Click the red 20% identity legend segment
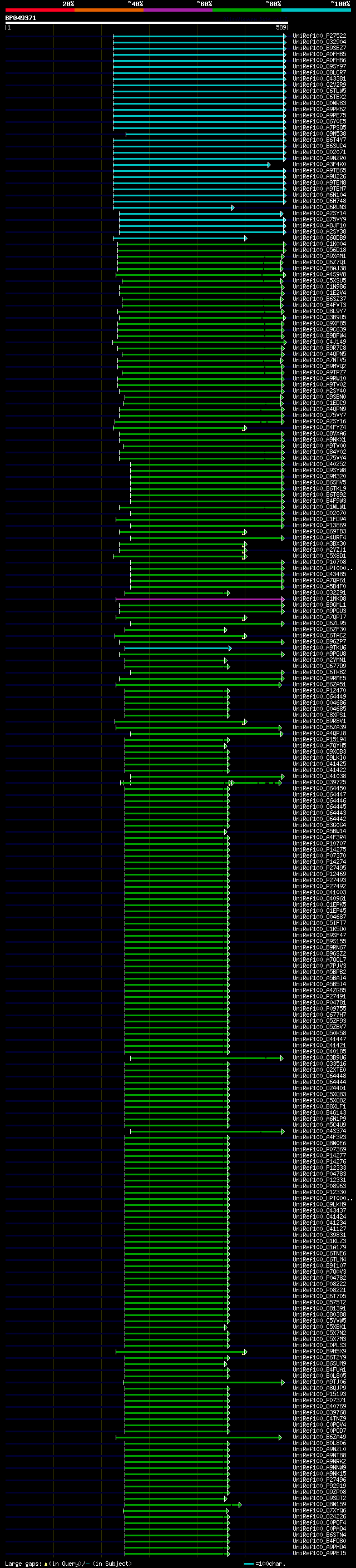This screenshot has height=1568, width=356. (x=39, y=10)
